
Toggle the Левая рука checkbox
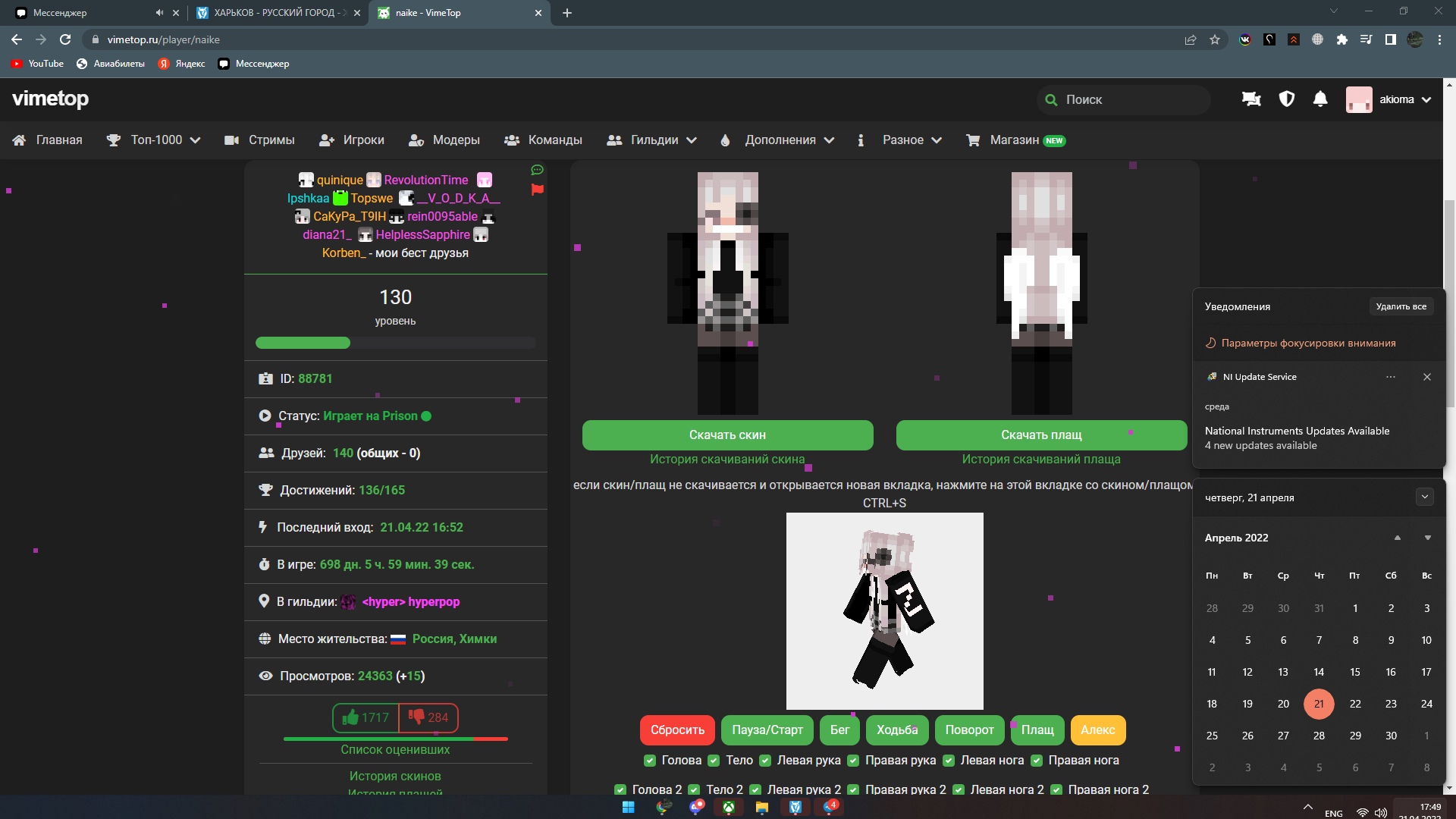pos(765,761)
